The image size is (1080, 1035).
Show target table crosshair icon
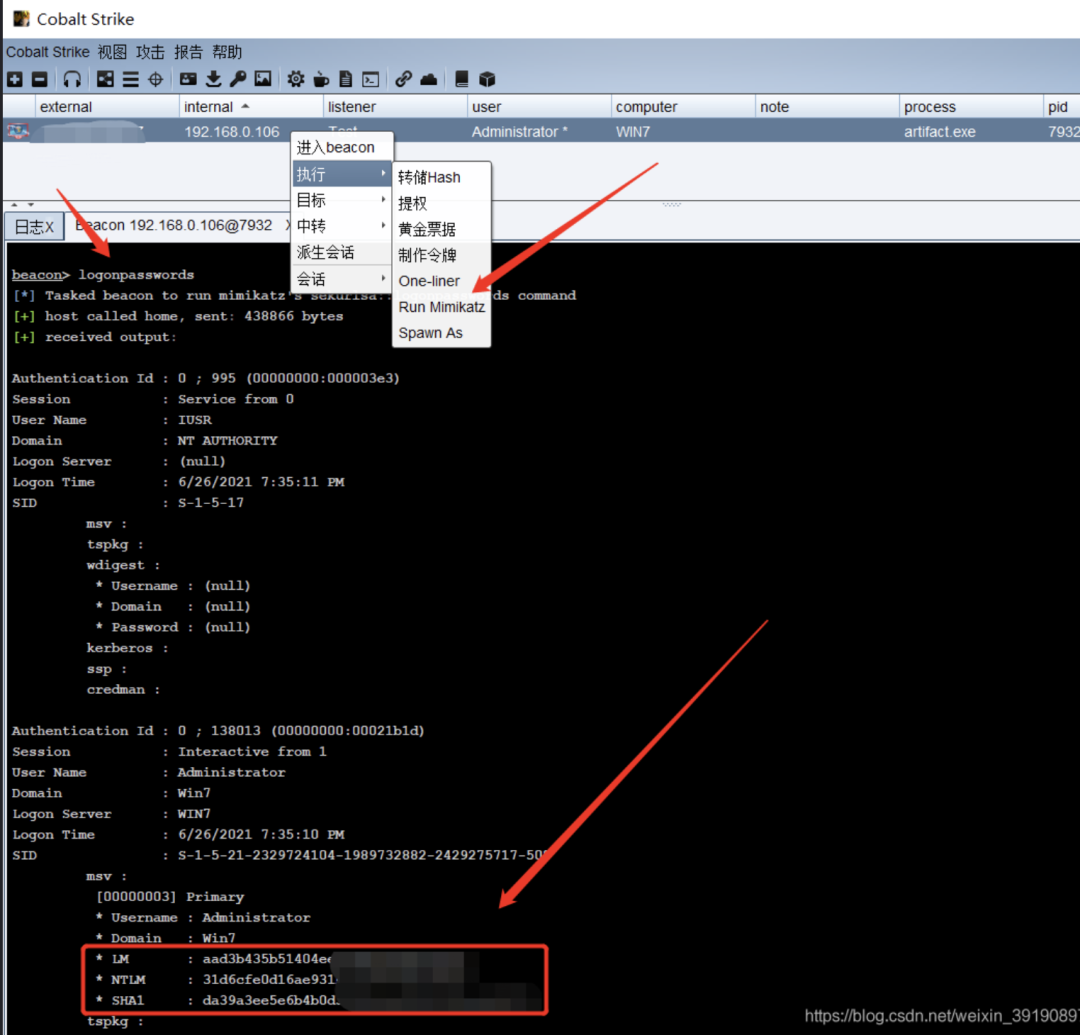tap(156, 79)
